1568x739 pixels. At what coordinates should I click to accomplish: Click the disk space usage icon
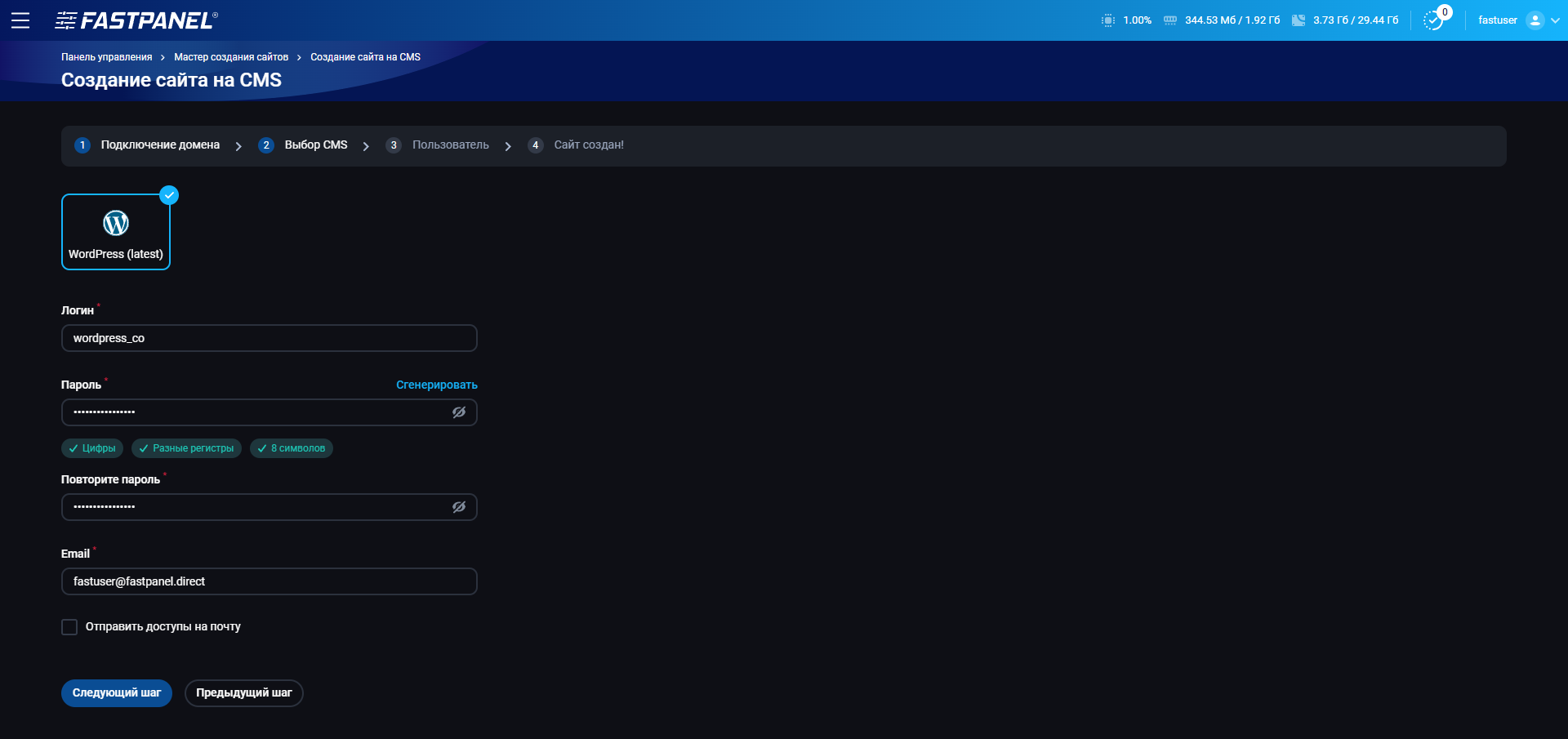1299,20
